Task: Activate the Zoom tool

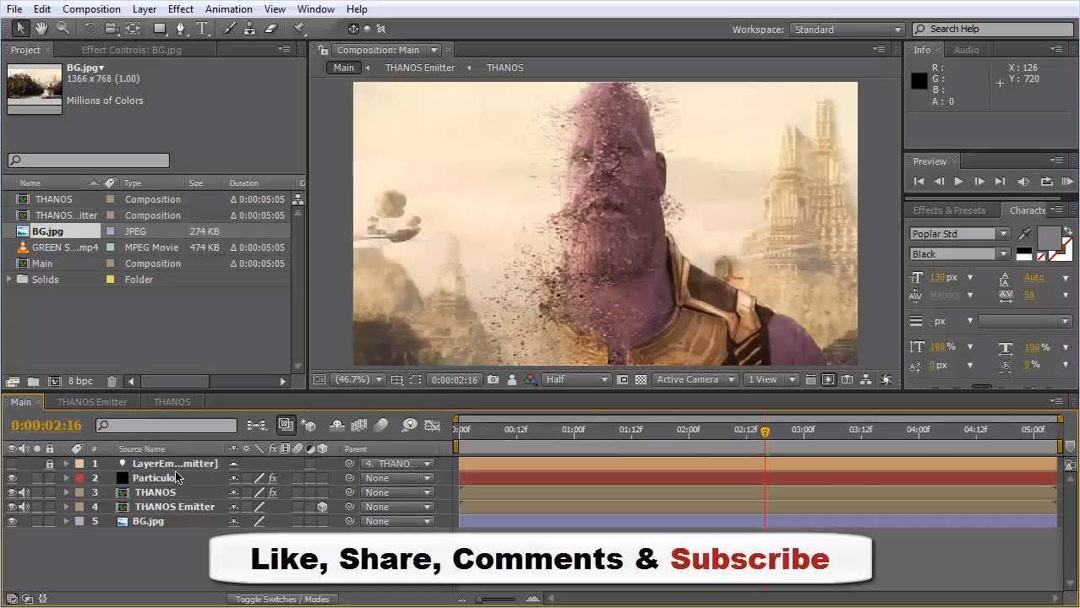Action: click(61, 28)
